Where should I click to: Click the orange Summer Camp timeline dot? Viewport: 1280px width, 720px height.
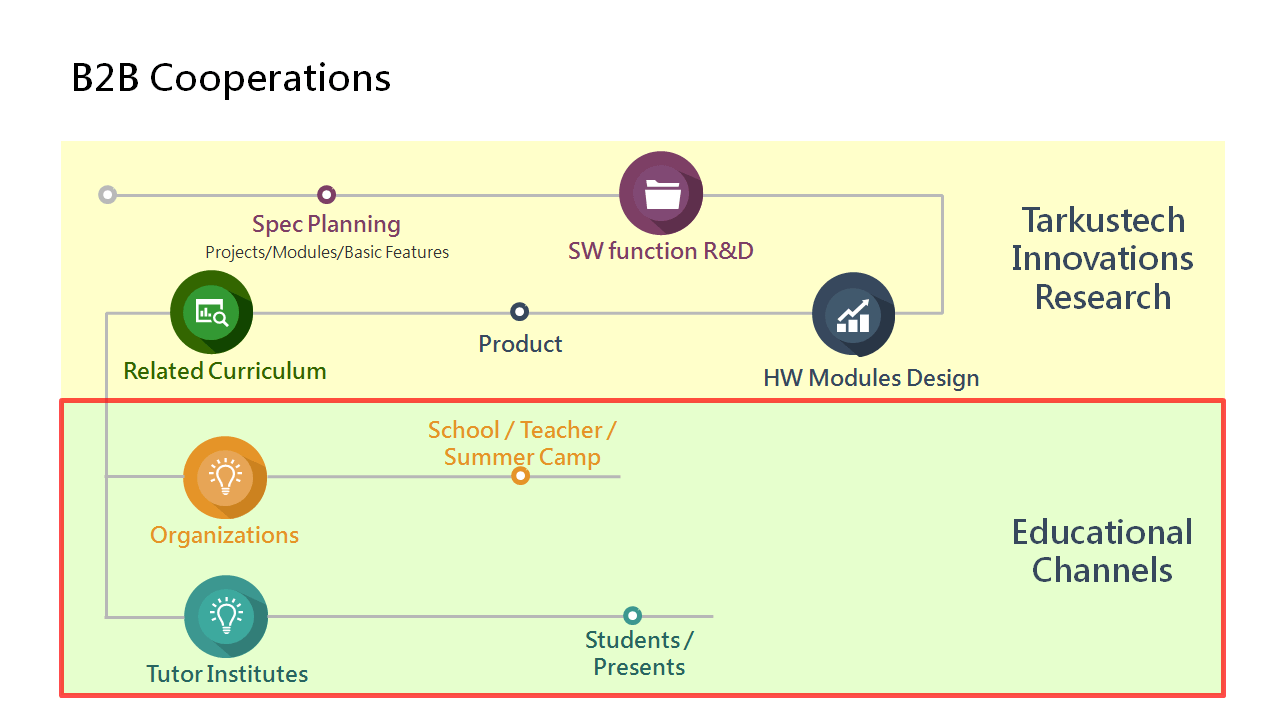pyautogui.click(x=520, y=476)
